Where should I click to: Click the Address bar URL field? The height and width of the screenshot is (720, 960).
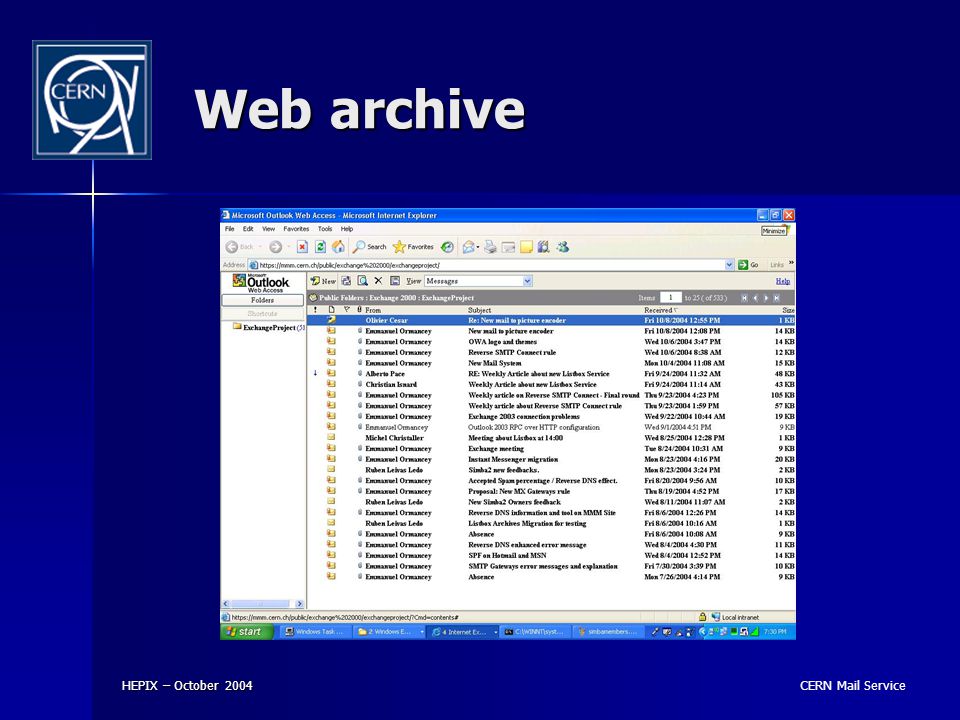click(x=490, y=265)
